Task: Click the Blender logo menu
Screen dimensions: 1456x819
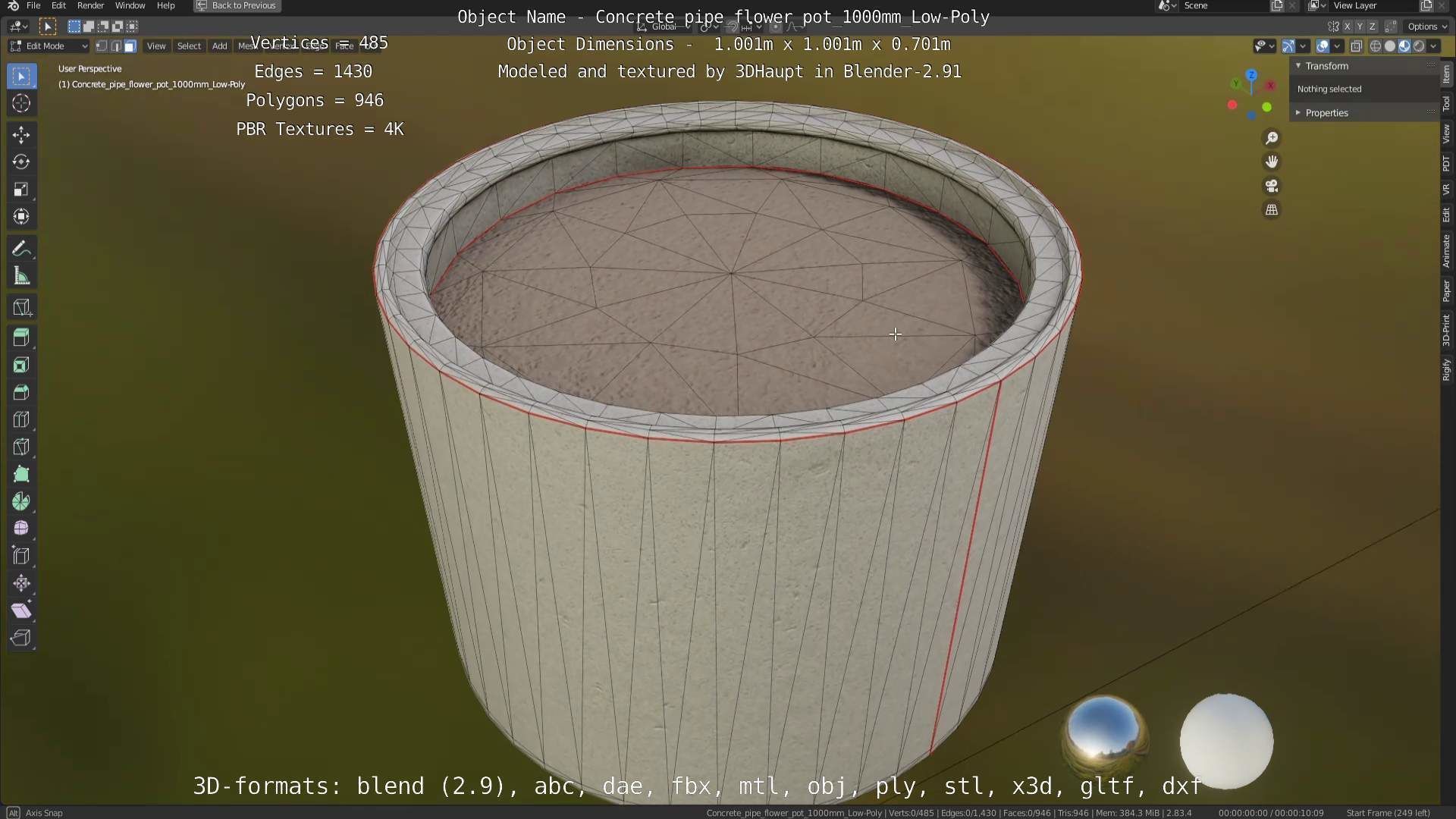Action: 13,5
